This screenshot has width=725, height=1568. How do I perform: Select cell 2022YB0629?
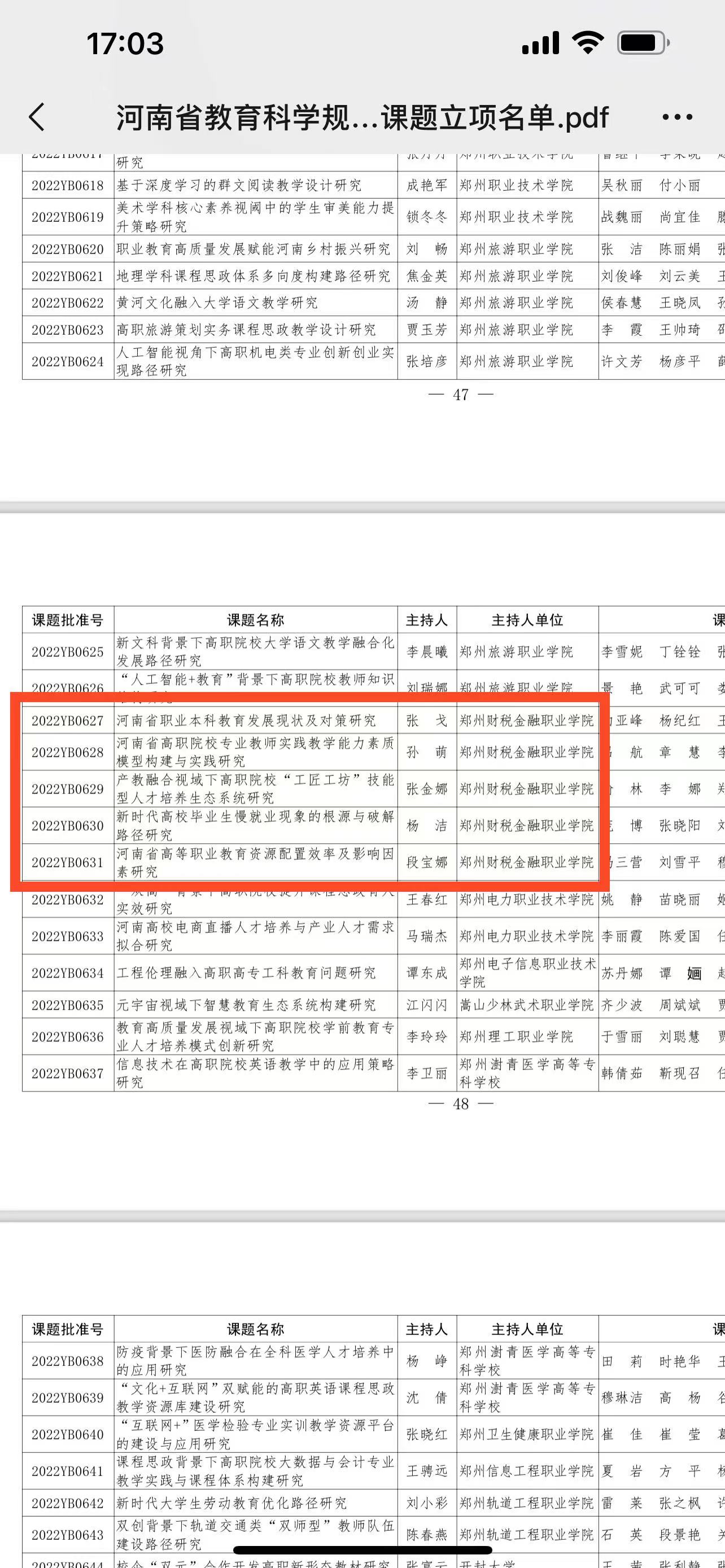pyautogui.click(x=68, y=790)
